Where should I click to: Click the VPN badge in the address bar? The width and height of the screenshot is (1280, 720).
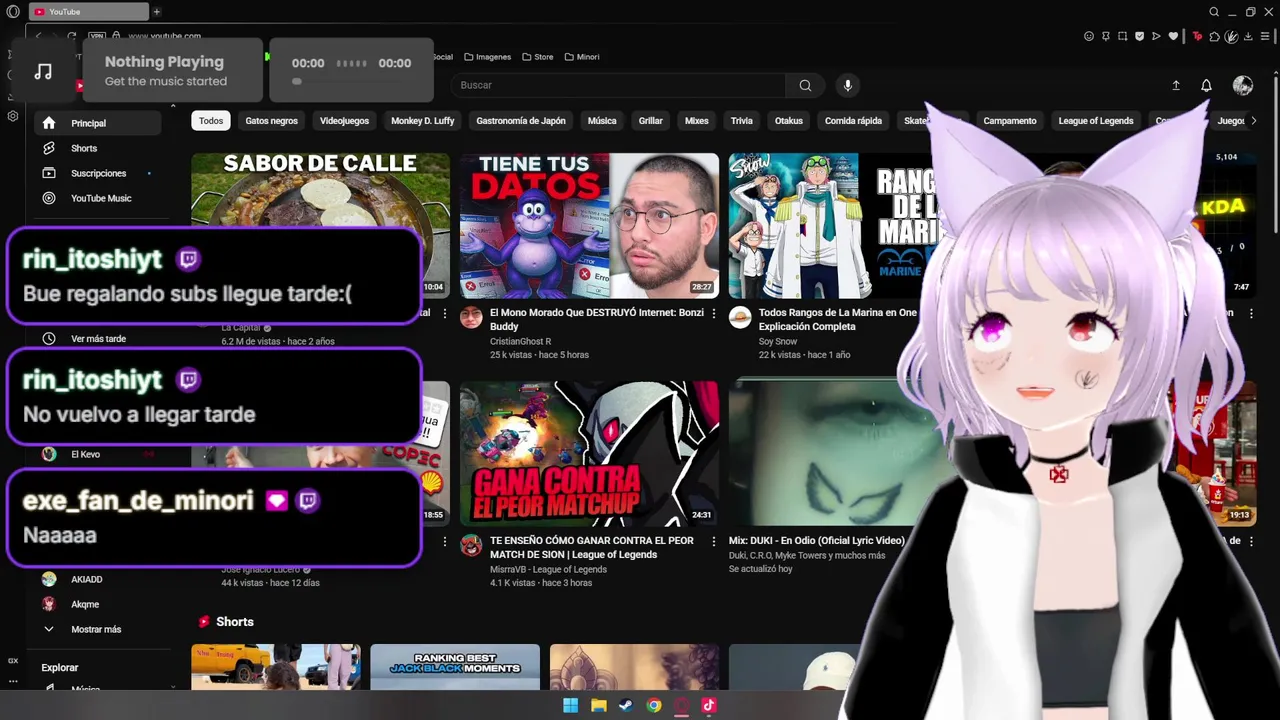pos(97,36)
